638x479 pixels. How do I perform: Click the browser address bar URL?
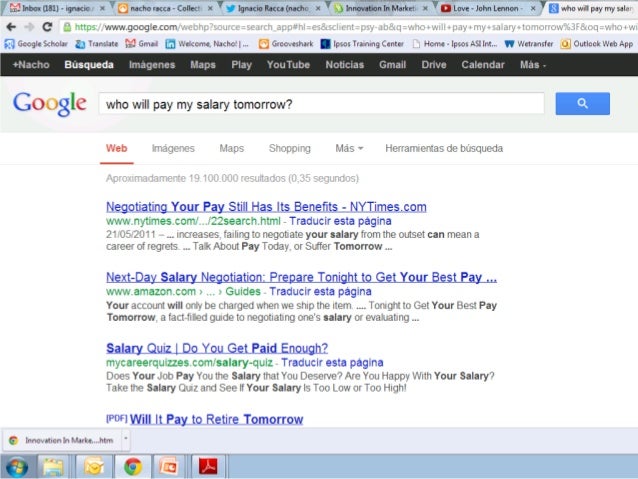click(354, 27)
